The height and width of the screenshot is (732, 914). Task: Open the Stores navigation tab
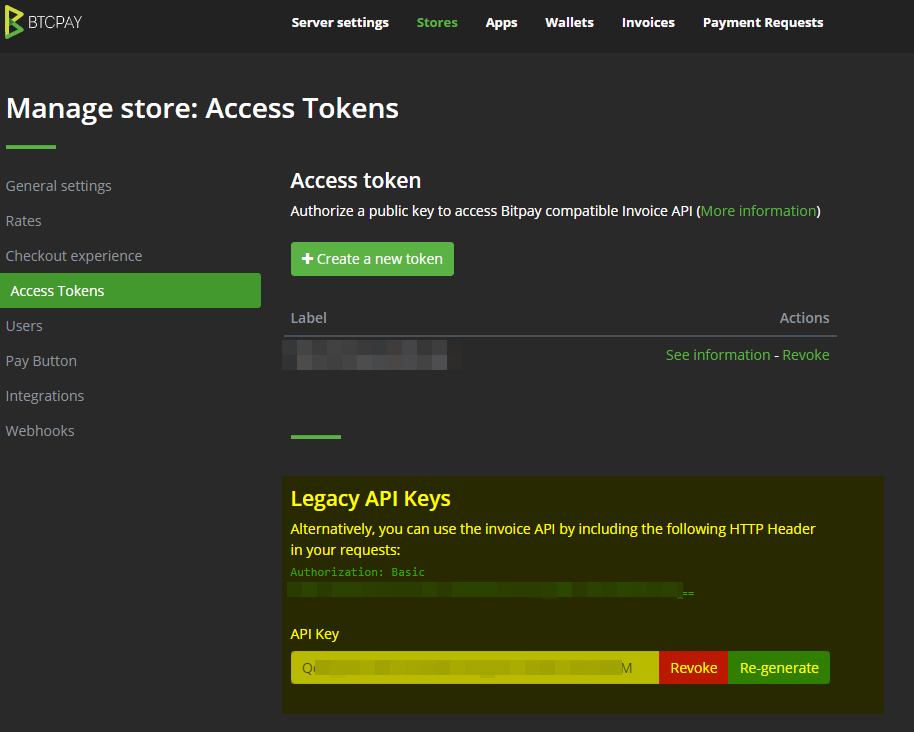pos(437,22)
